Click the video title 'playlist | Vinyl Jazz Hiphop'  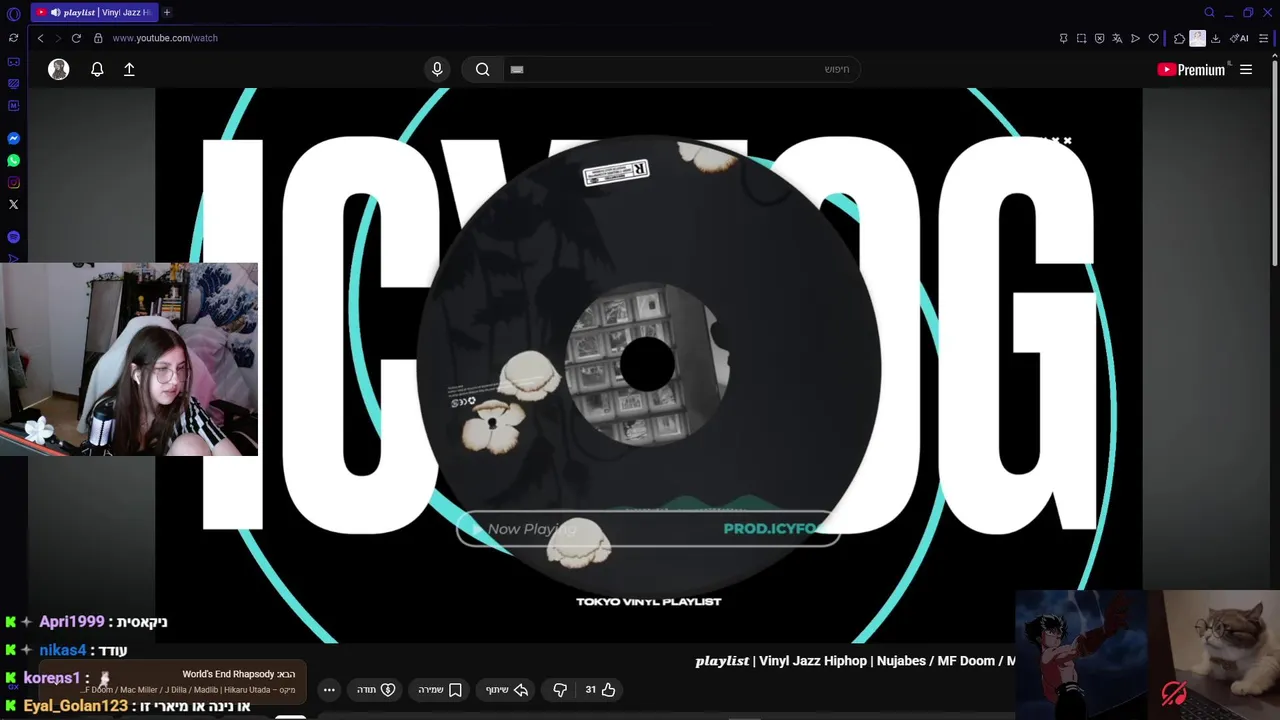[x=855, y=661]
